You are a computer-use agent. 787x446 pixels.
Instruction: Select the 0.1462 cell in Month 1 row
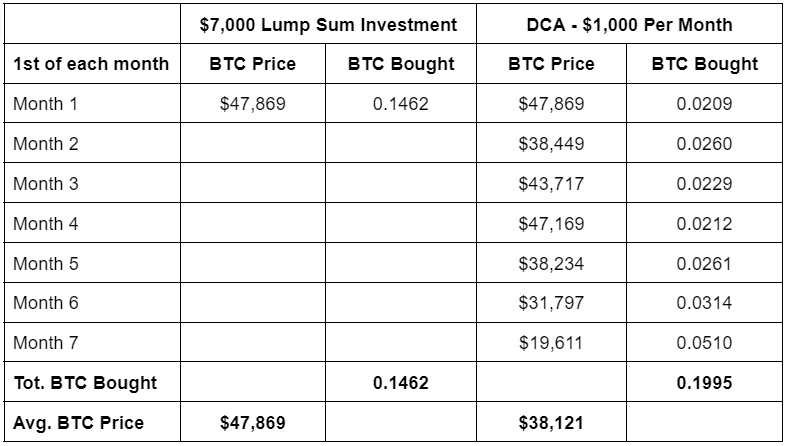(400, 103)
